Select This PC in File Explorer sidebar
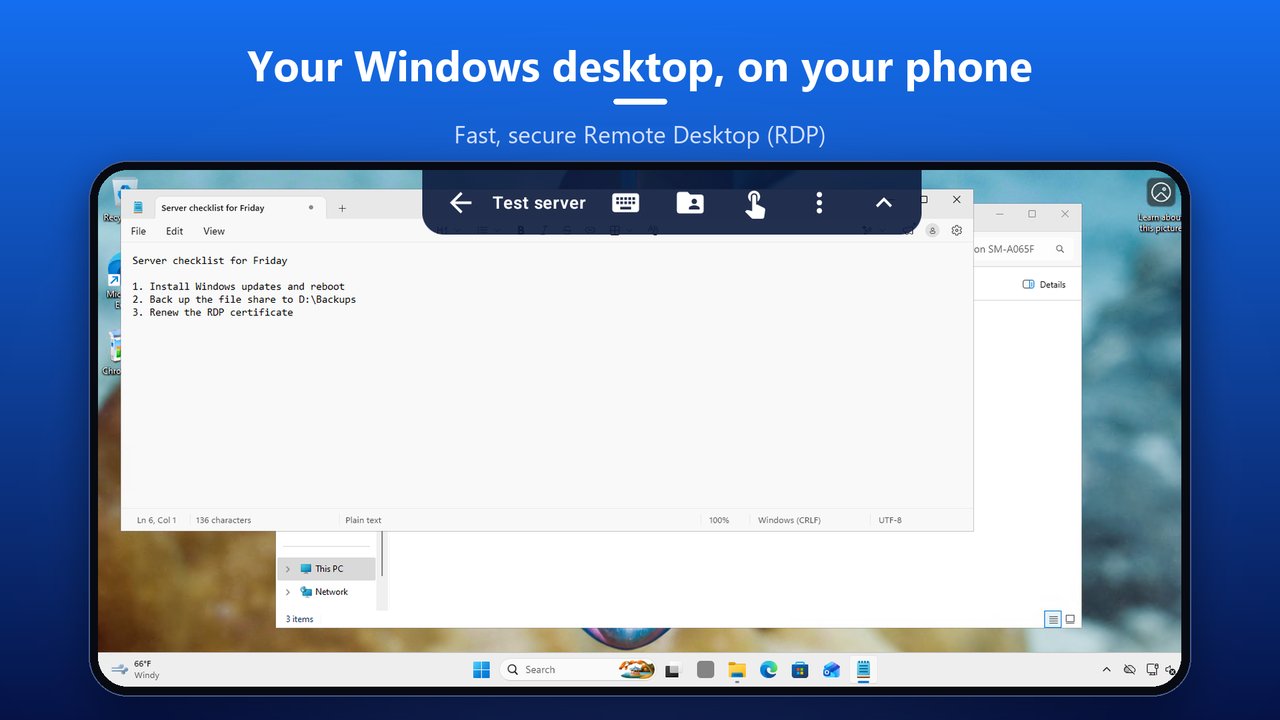Viewport: 1280px width, 720px height. [327, 569]
